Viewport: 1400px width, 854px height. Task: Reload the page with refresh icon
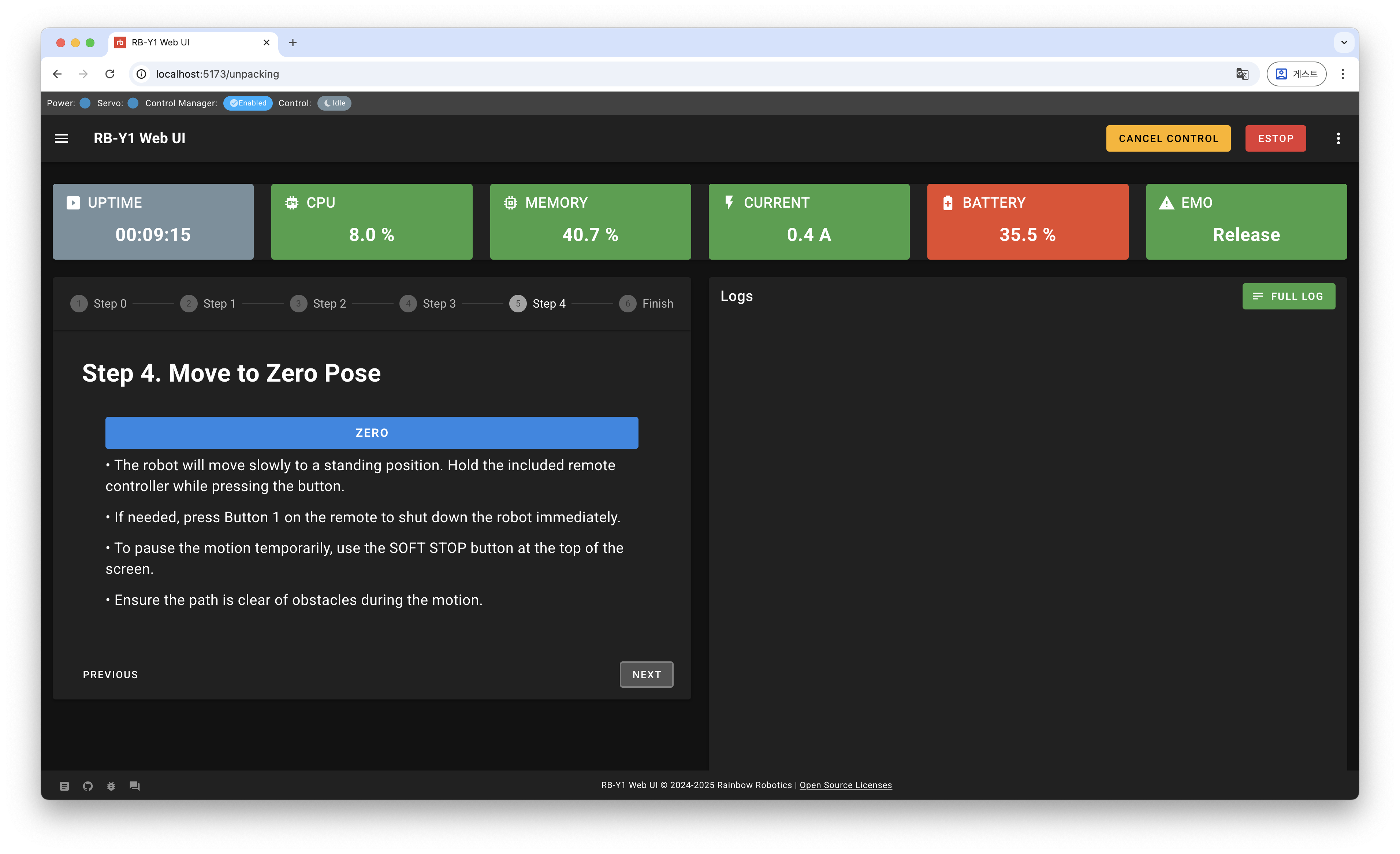110,74
